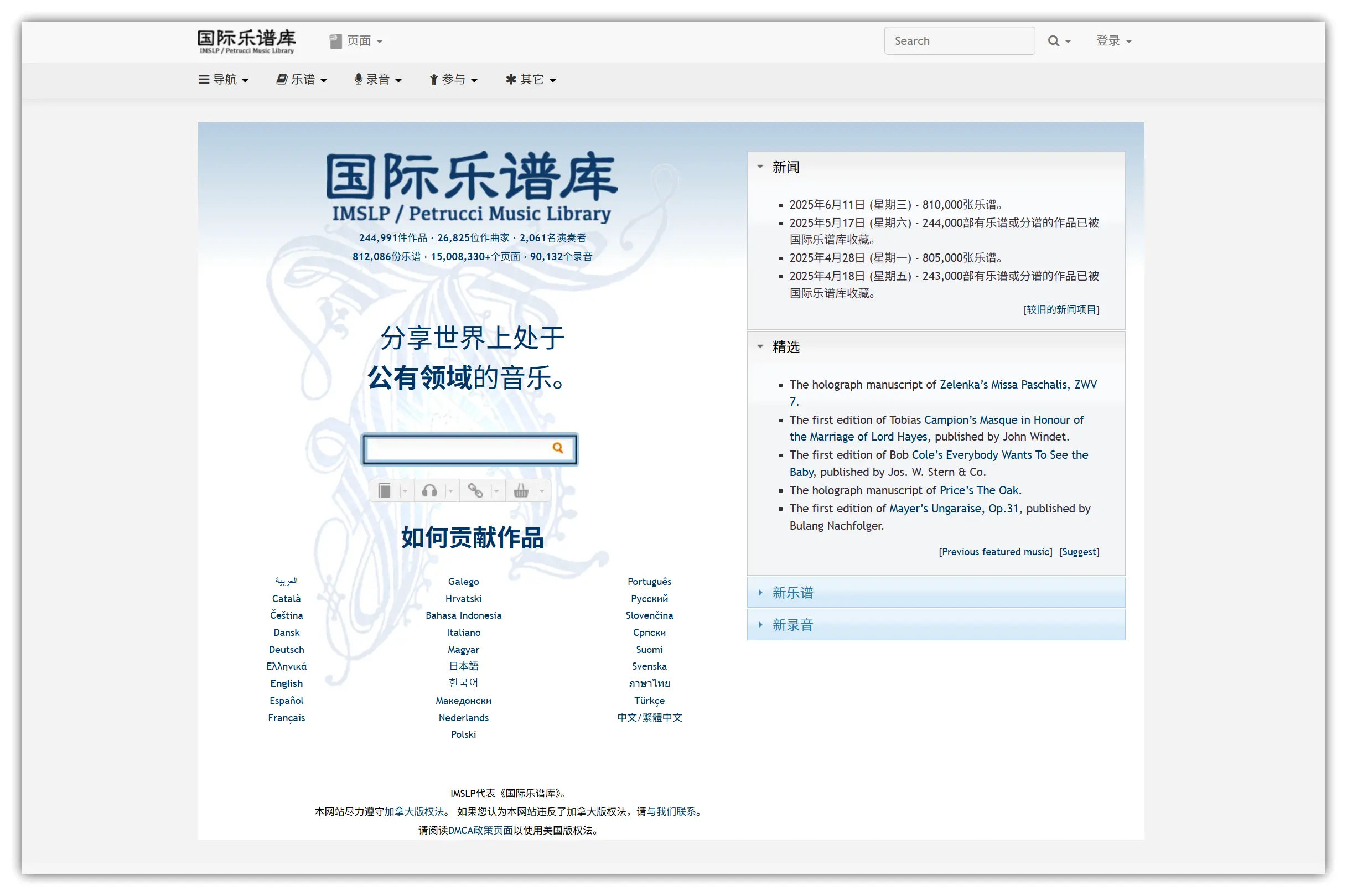1347x896 pixels.
Task: Switch to the Ελληνικά language link
Action: [286, 666]
